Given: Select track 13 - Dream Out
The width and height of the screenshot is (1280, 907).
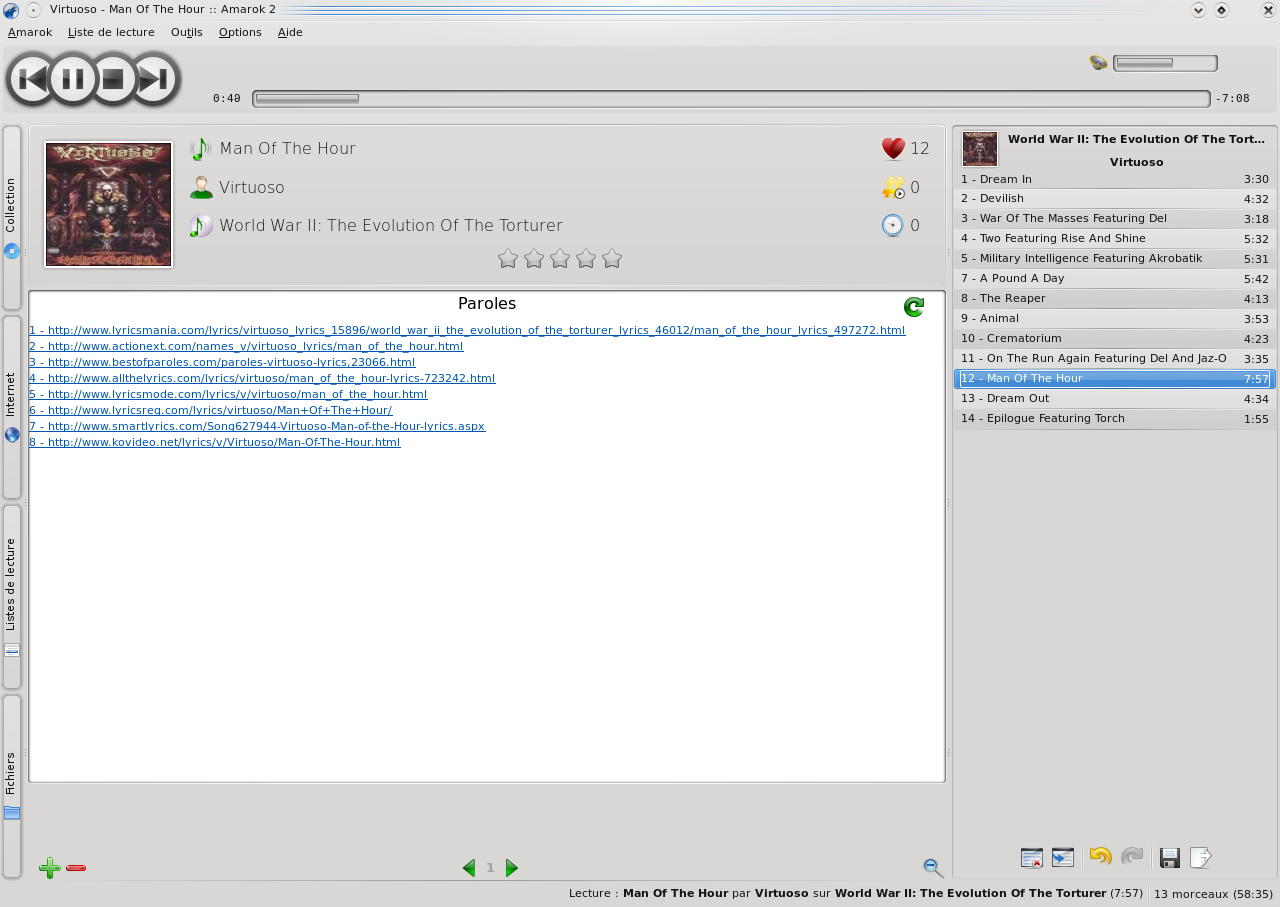Looking at the screenshot, I should (1114, 399).
